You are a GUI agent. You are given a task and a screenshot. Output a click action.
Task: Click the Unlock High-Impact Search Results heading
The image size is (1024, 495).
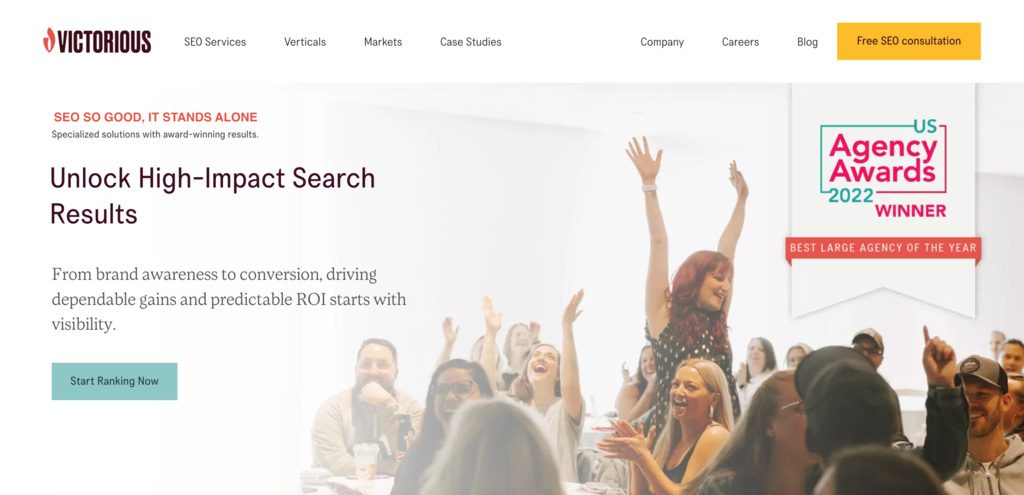pos(212,196)
